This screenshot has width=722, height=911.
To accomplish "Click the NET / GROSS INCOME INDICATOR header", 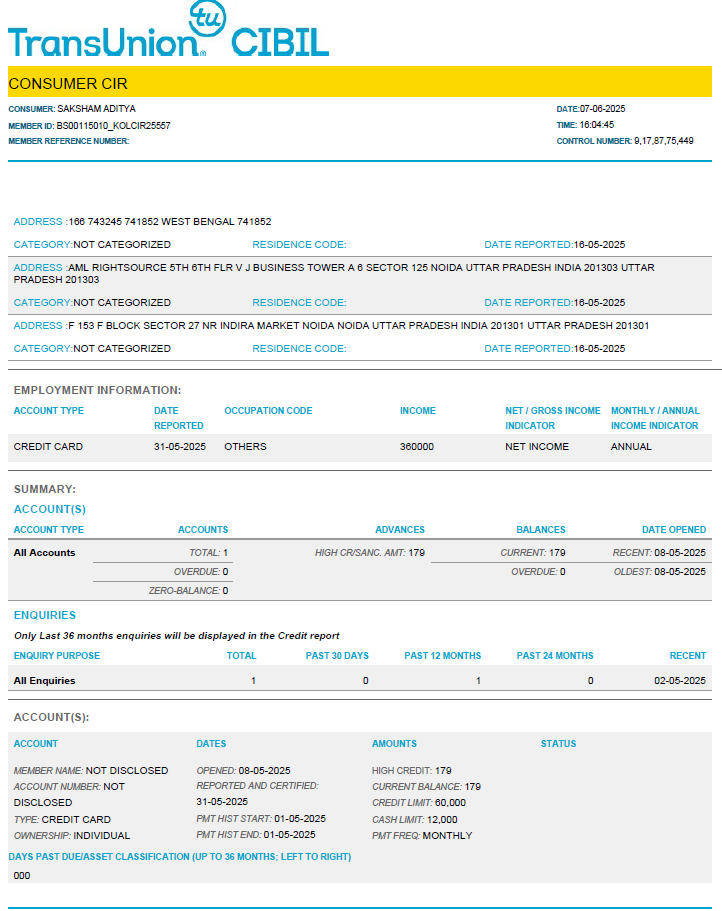I will pyautogui.click(x=552, y=418).
